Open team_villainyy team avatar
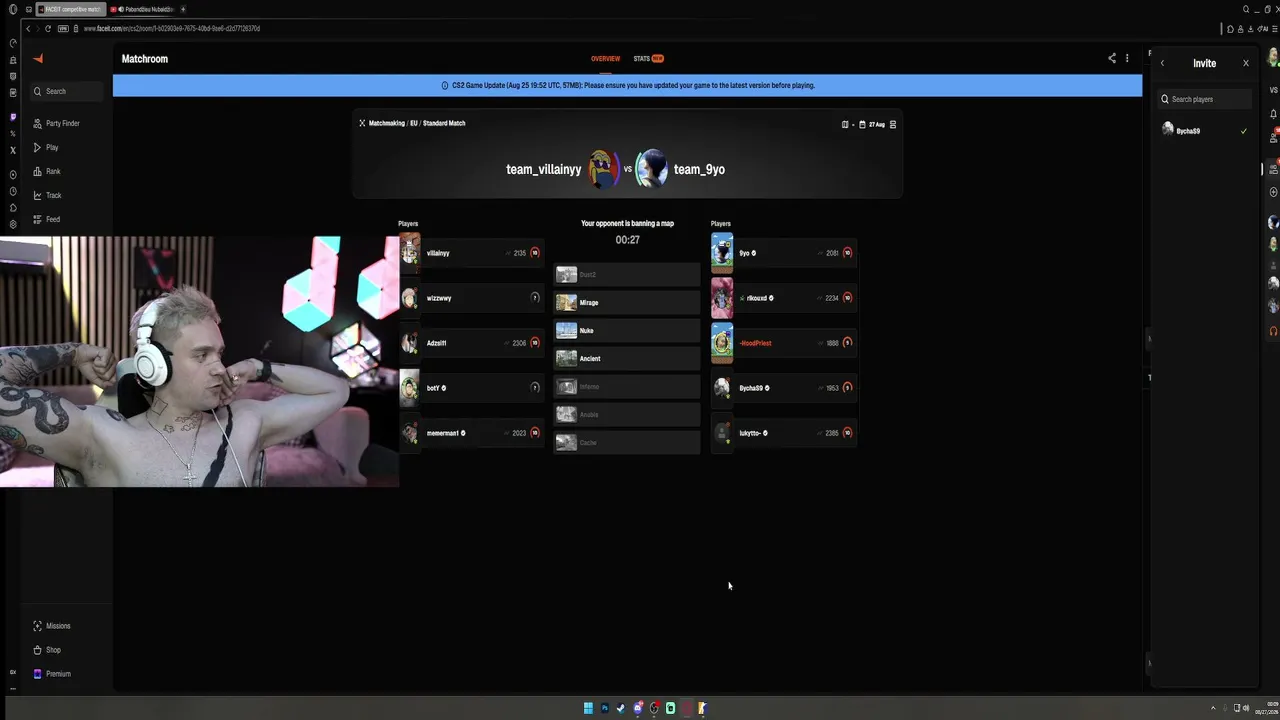This screenshot has height=720, width=1280. pyautogui.click(x=603, y=169)
